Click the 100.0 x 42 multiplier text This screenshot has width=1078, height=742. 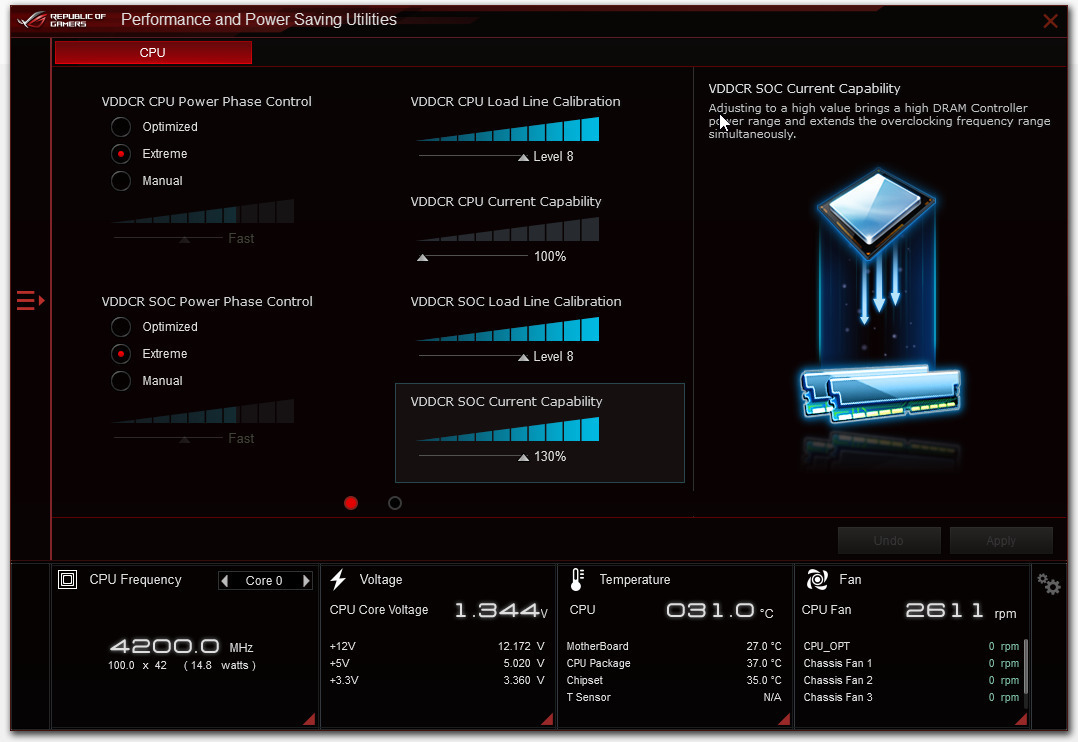click(138, 666)
